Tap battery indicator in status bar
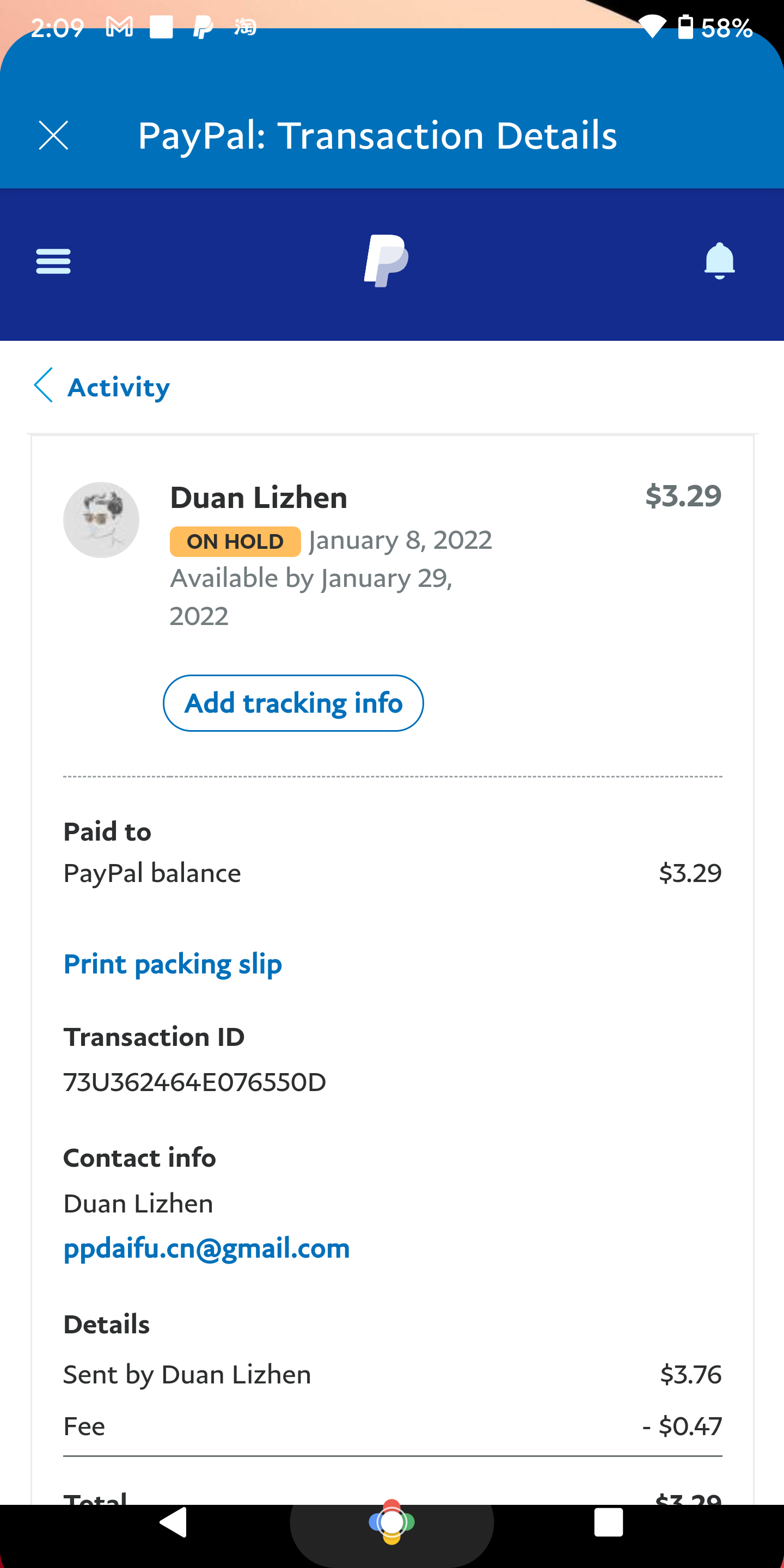Screen dimensions: 784x1568 (x=686, y=27)
